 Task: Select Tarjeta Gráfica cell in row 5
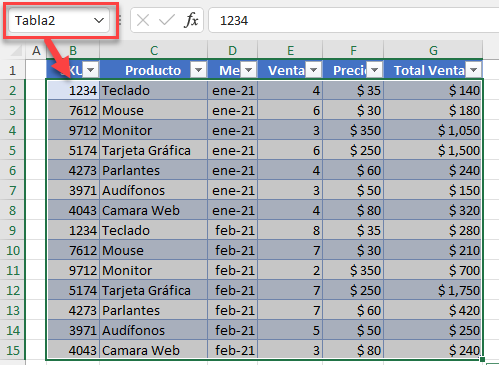click(154, 150)
